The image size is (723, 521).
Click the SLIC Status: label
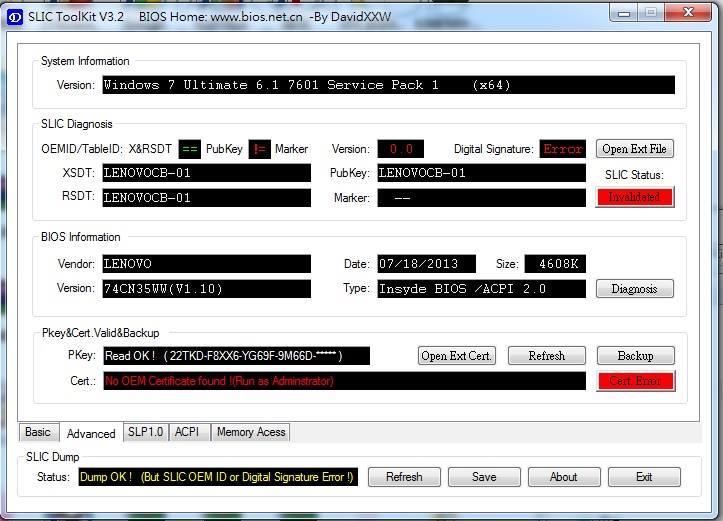[634, 175]
